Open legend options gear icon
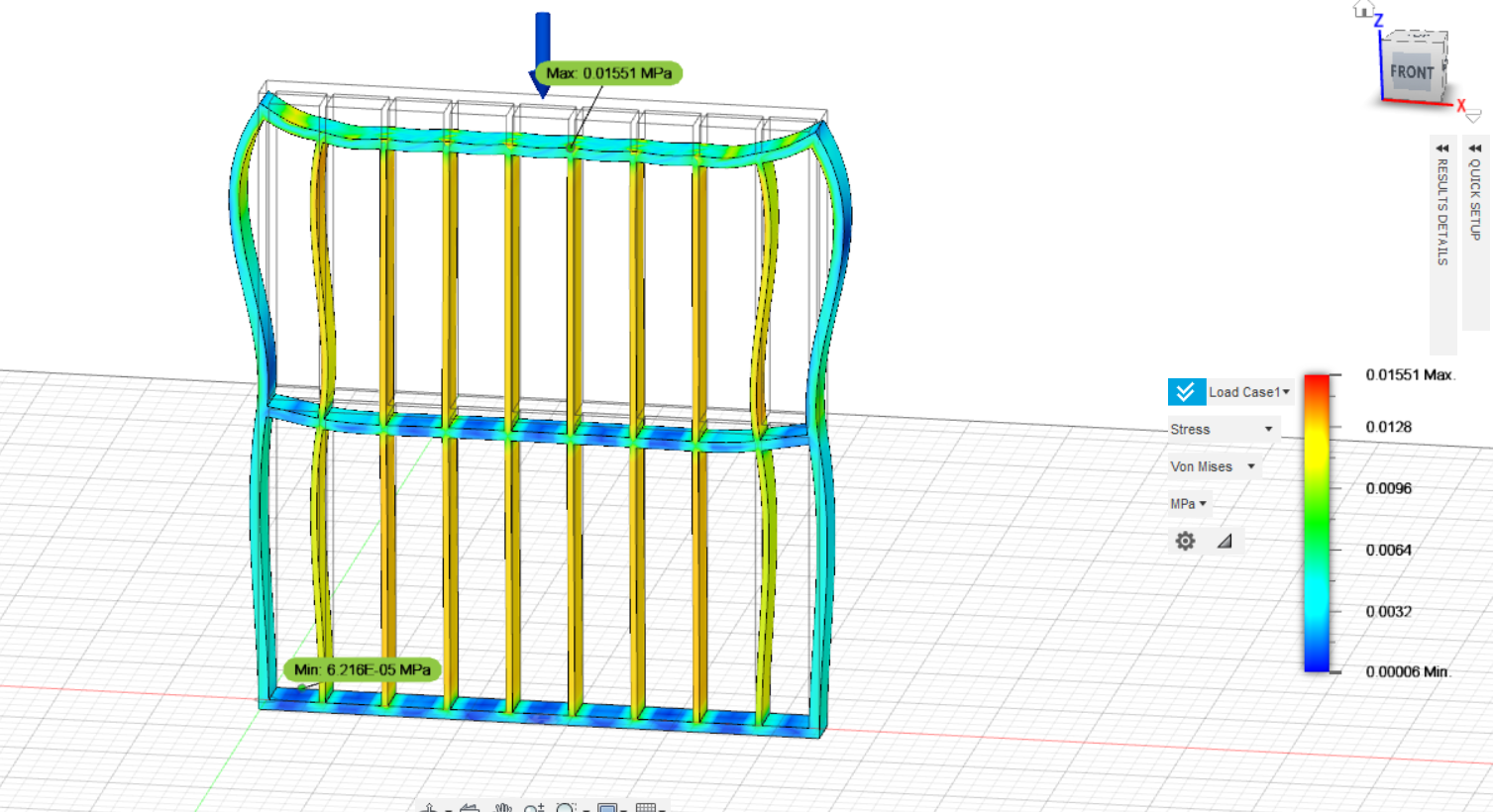The image size is (1493, 812). click(1185, 541)
